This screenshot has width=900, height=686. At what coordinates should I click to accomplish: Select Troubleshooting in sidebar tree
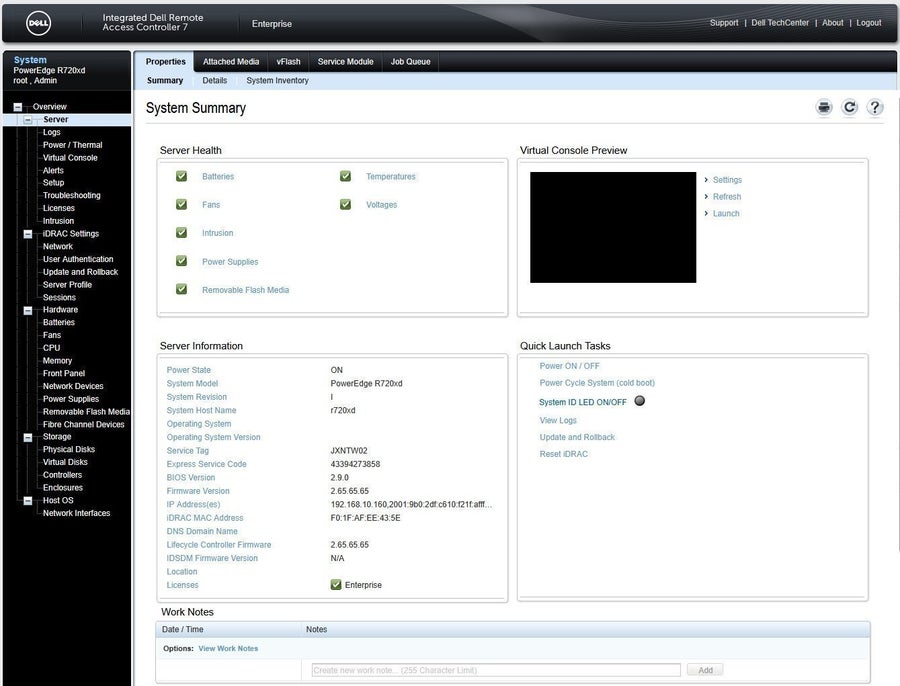pyautogui.click(x=71, y=196)
